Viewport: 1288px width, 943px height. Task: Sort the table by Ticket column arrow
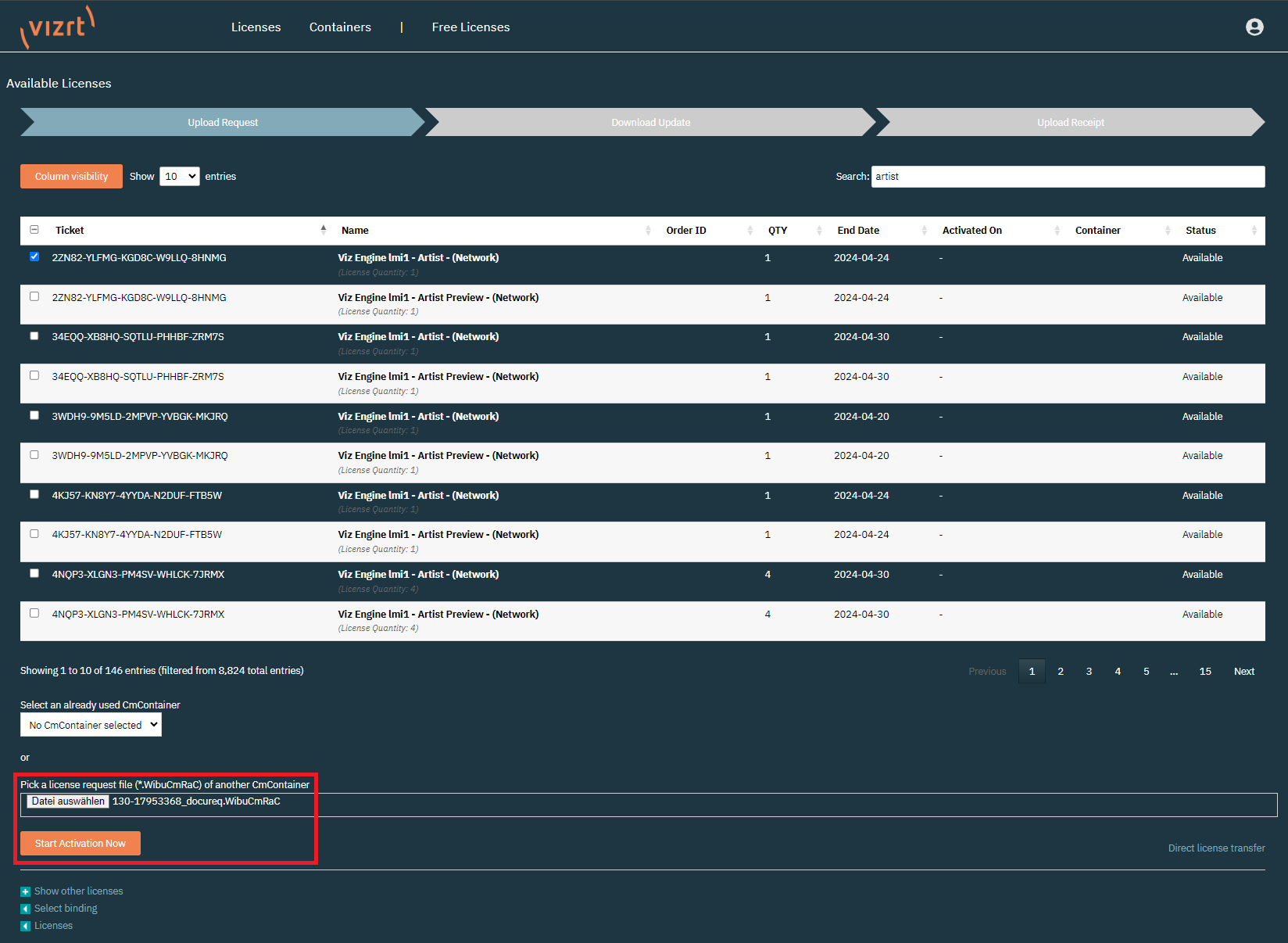pyautogui.click(x=323, y=230)
